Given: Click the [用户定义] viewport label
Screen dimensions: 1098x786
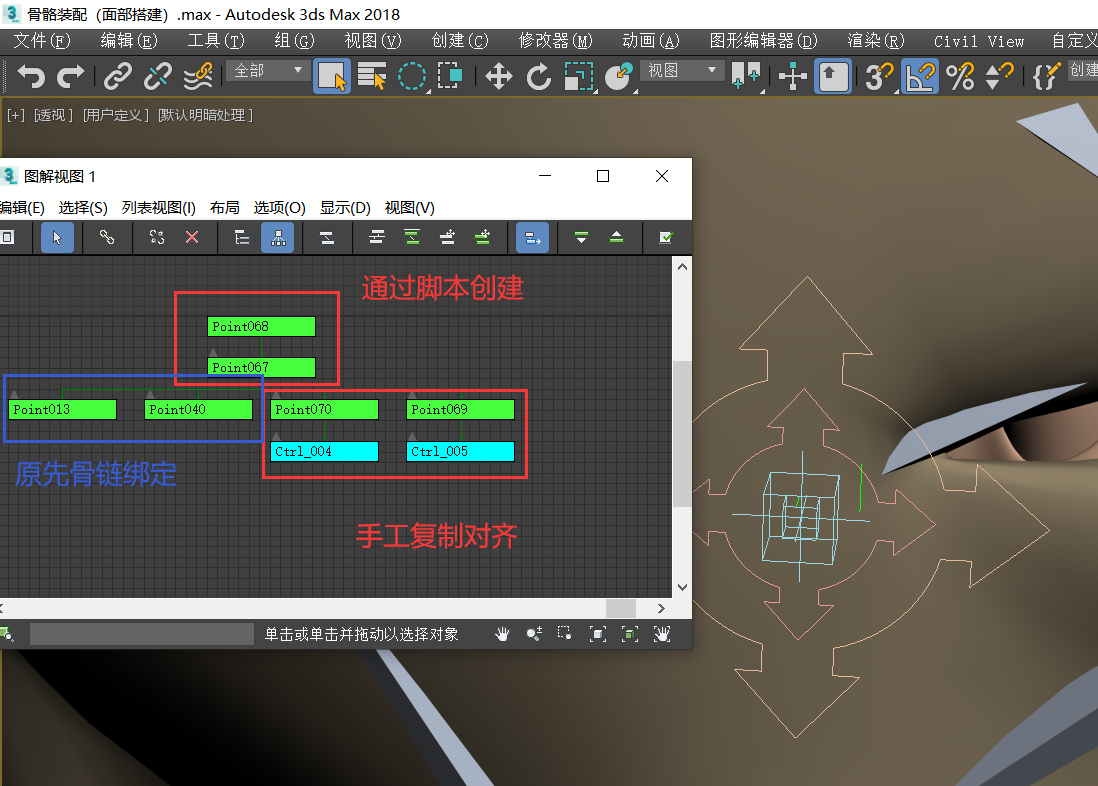Looking at the screenshot, I should pyautogui.click(x=116, y=115).
